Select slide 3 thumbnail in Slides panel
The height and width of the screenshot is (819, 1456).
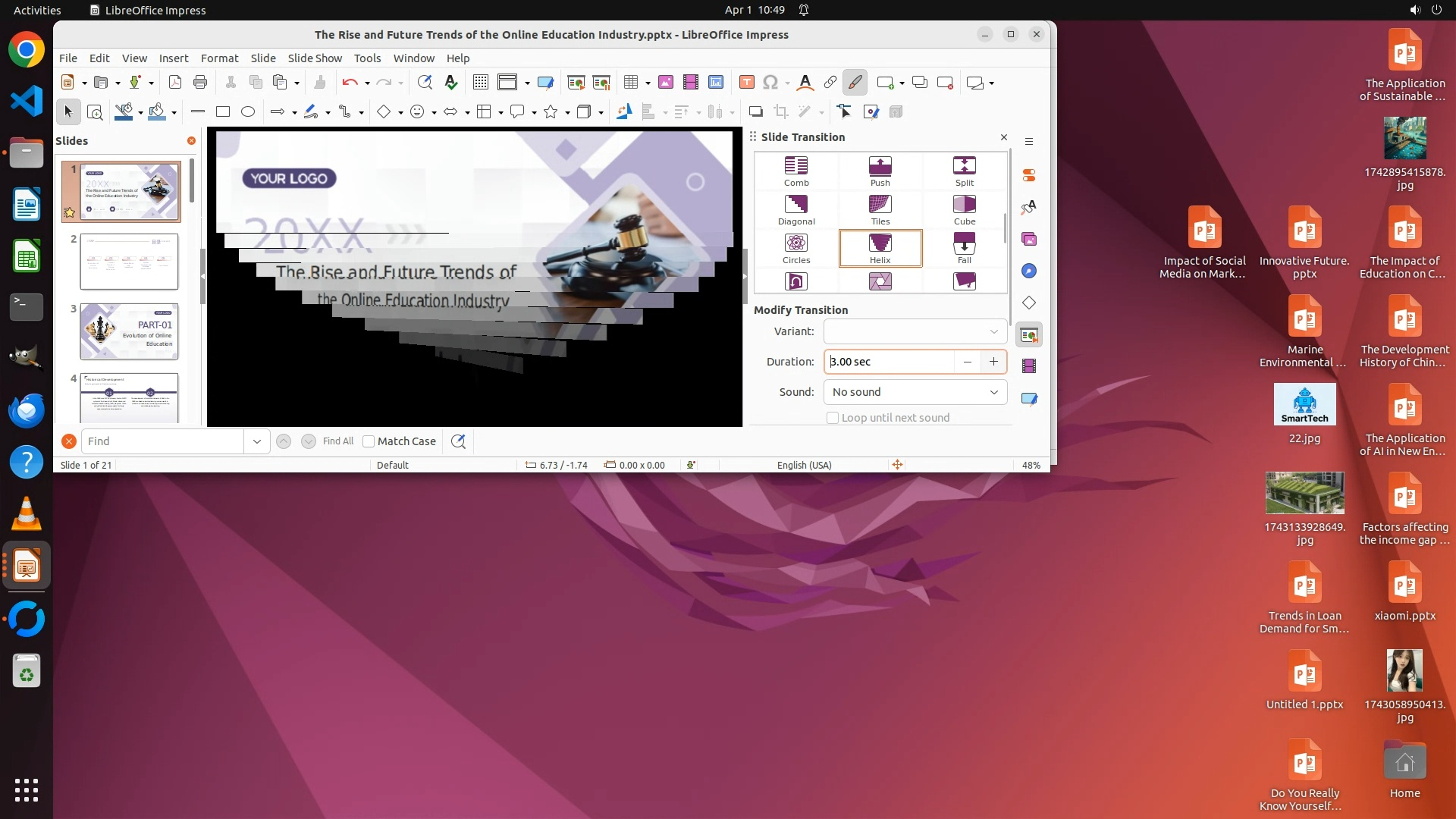point(129,331)
